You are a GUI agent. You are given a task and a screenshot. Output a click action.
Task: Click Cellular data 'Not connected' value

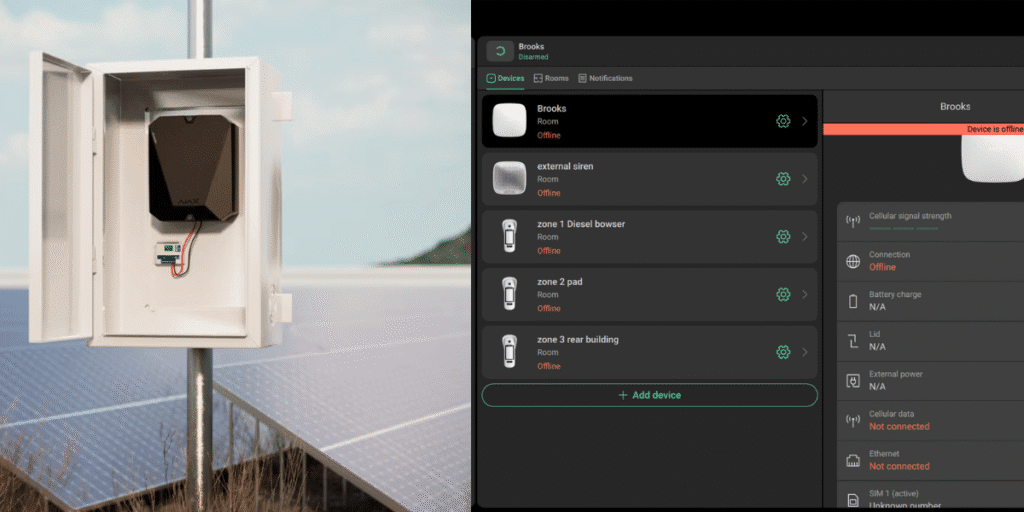pyautogui.click(x=899, y=426)
